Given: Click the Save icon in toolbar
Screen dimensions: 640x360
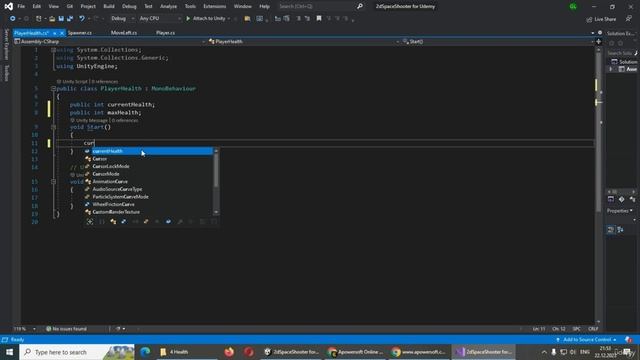Looking at the screenshot, I should [x=61, y=18].
